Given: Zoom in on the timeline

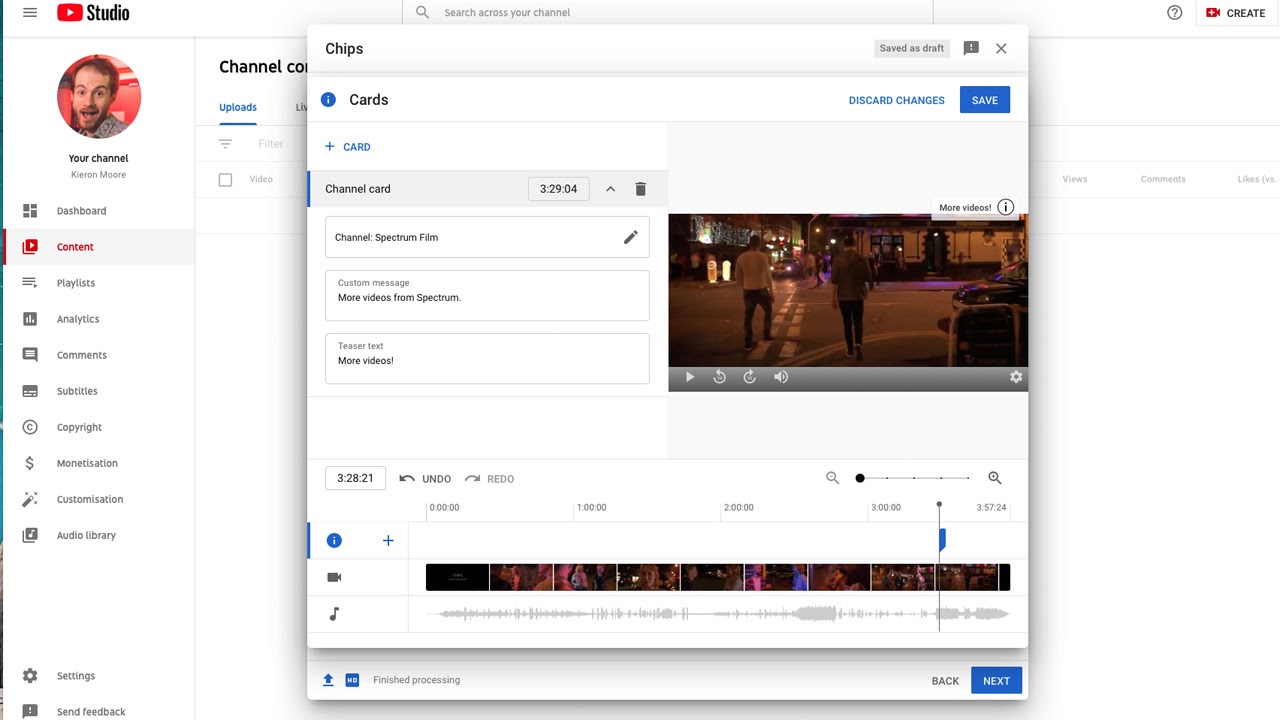Looking at the screenshot, I should point(994,478).
